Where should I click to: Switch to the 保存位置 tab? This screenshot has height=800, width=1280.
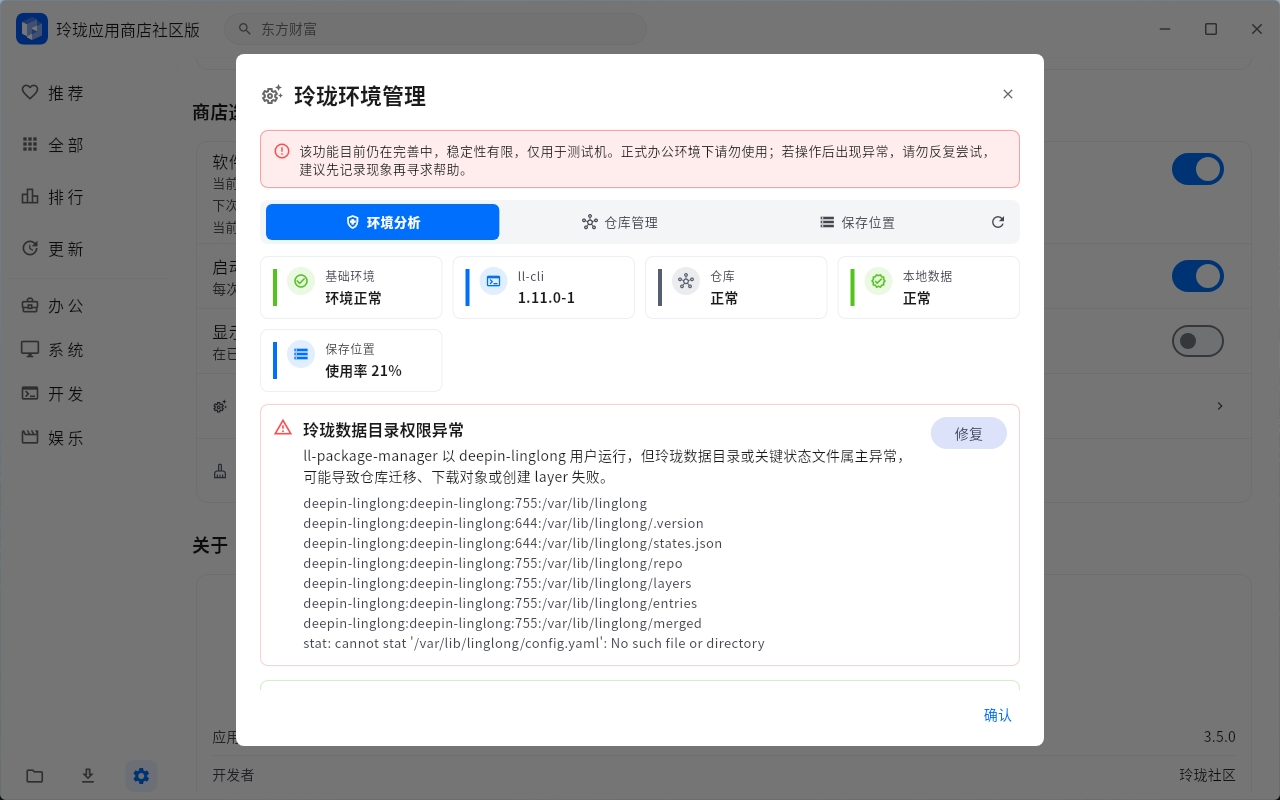click(857, 222)
